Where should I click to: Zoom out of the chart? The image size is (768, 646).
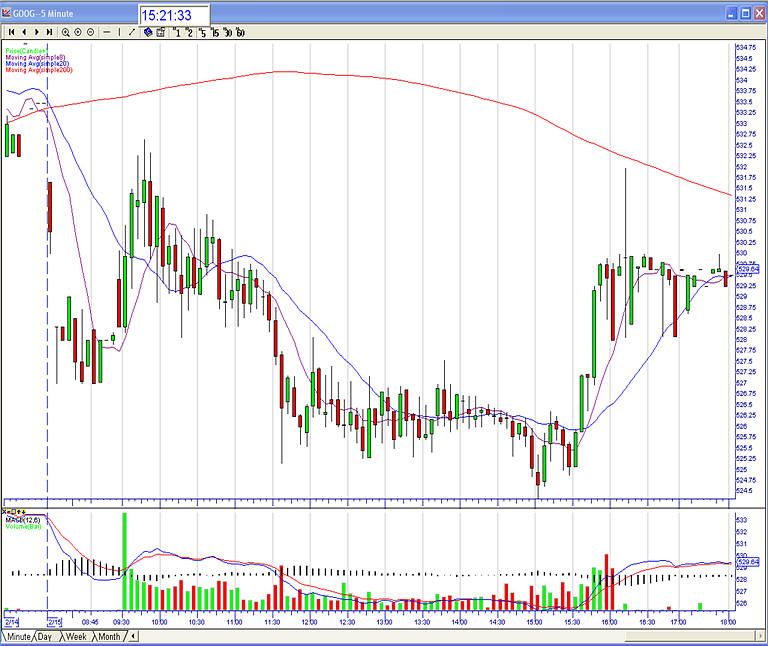coord(91,32)
